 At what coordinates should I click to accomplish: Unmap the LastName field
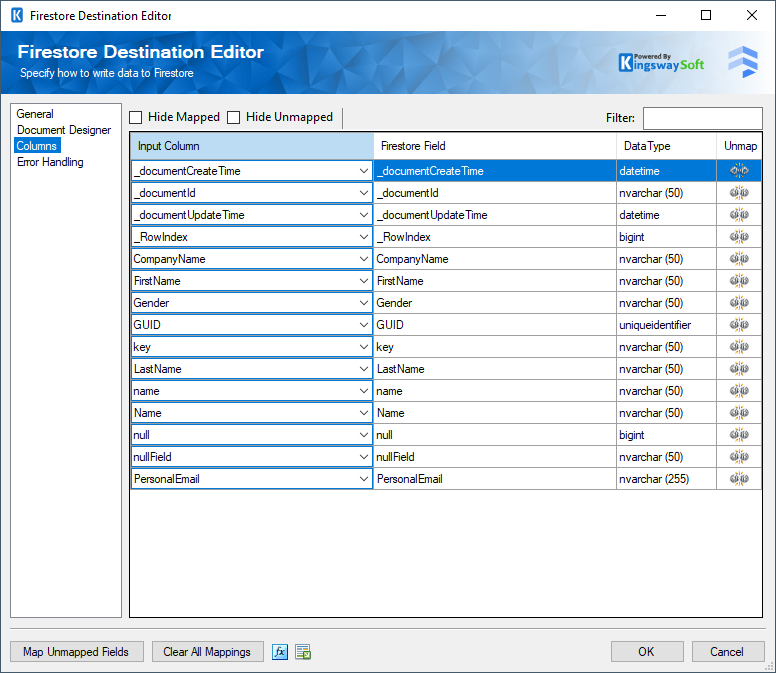[739, 369]
